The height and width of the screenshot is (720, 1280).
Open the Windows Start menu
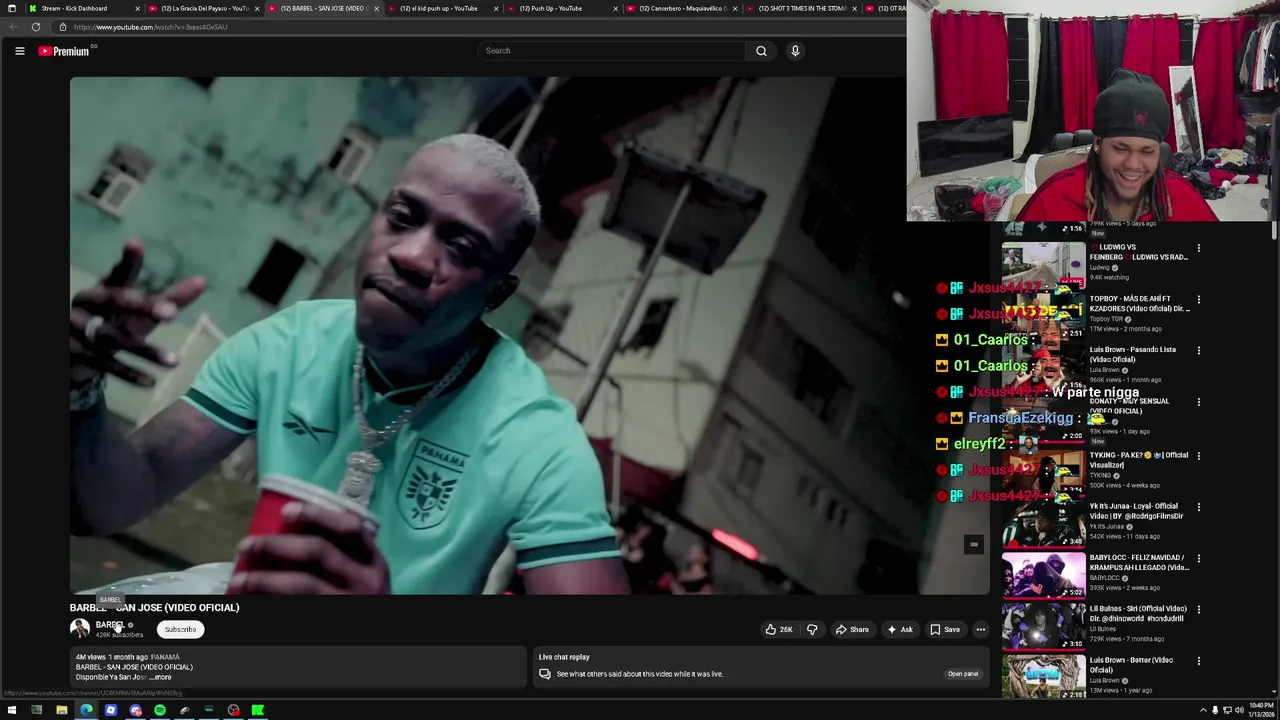12,710
